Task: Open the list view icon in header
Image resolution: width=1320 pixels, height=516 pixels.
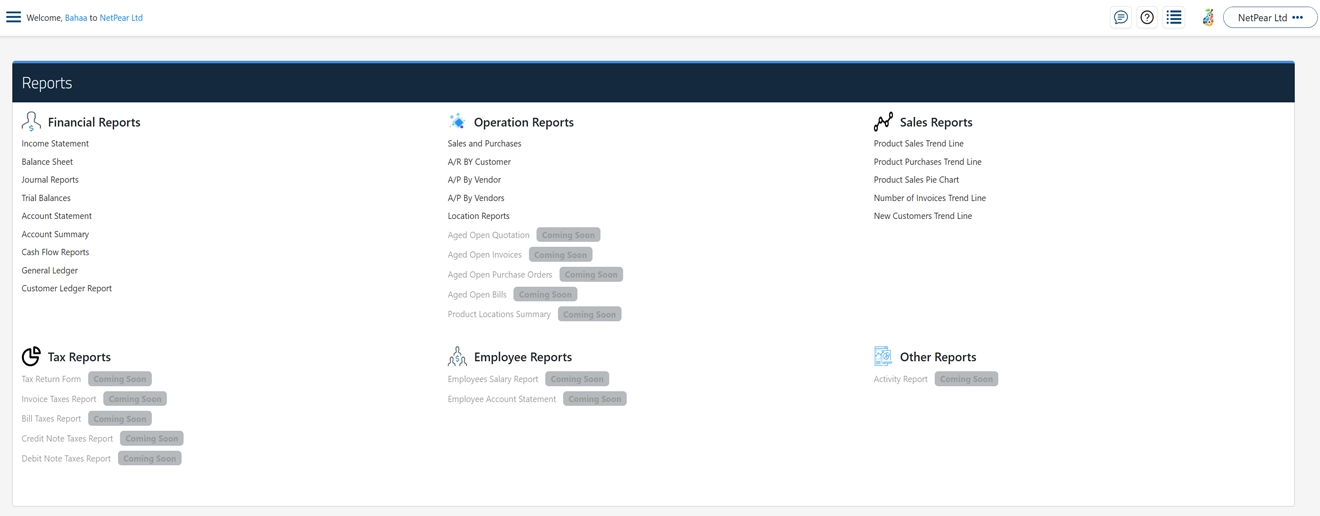Action: 1174,17
